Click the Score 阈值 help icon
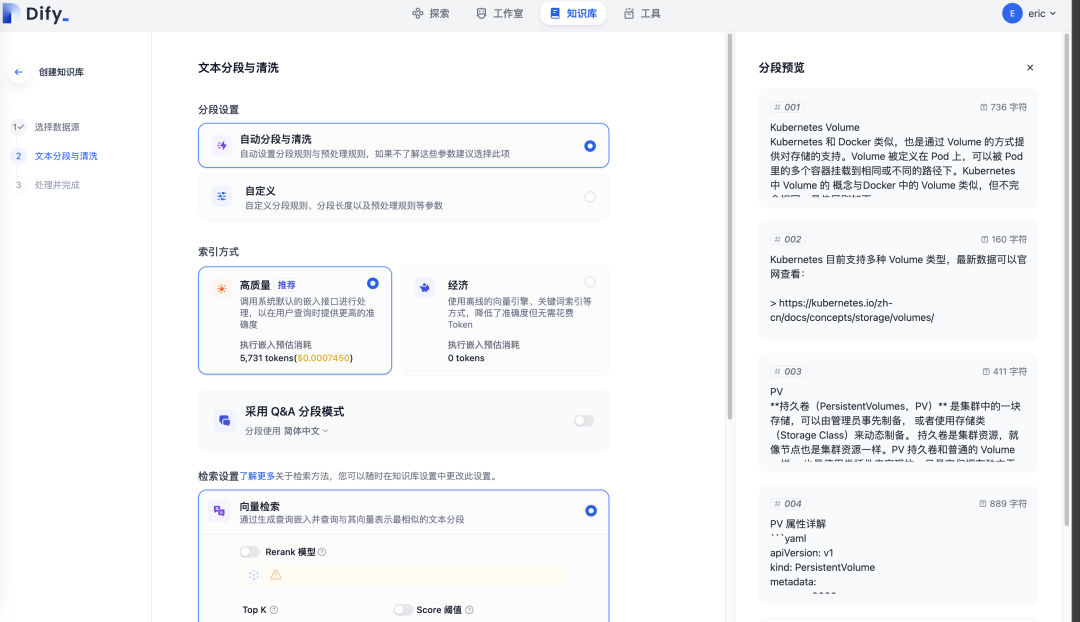This screenshot has height=622, width=1080. tap(469, 610)
